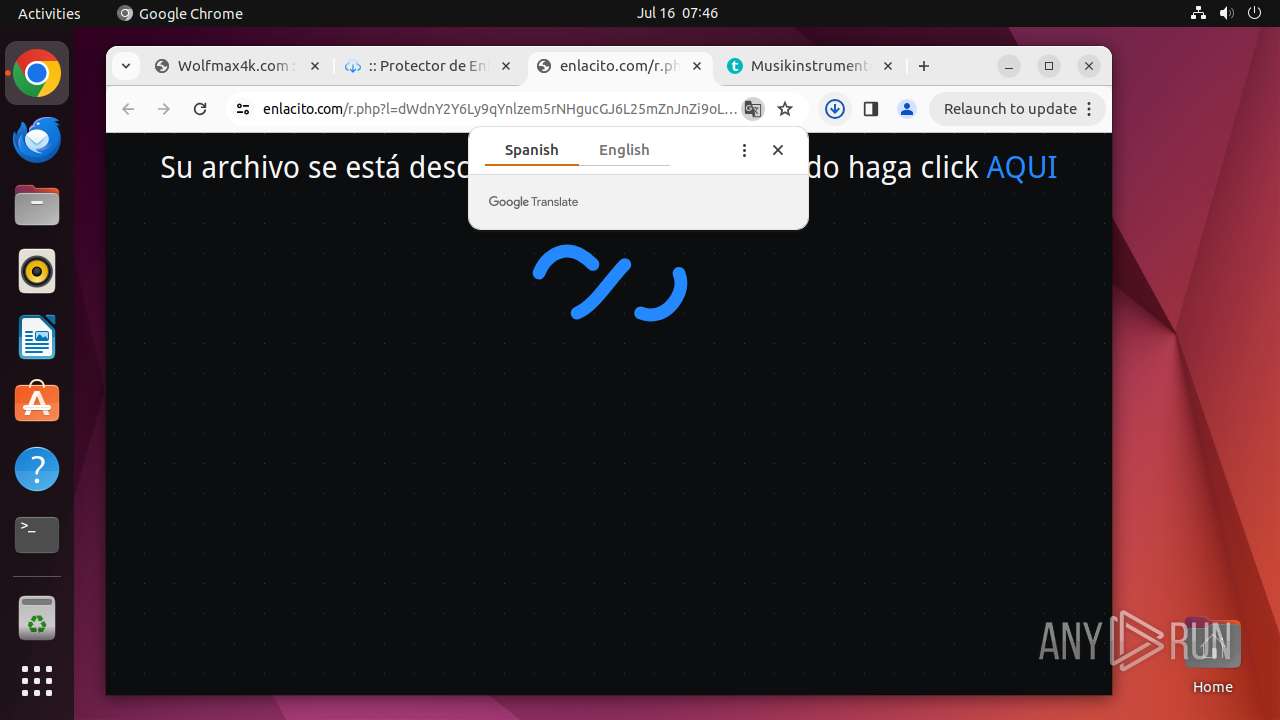Select Spanish in the Translate popup
This screenshot has width=1280, height=720.
[531, 150]
